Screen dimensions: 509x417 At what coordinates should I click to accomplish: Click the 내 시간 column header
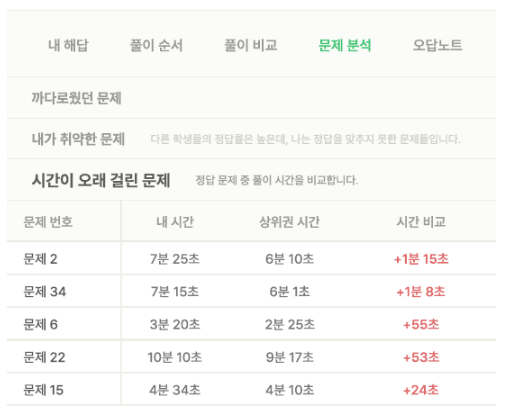[175, 222]
